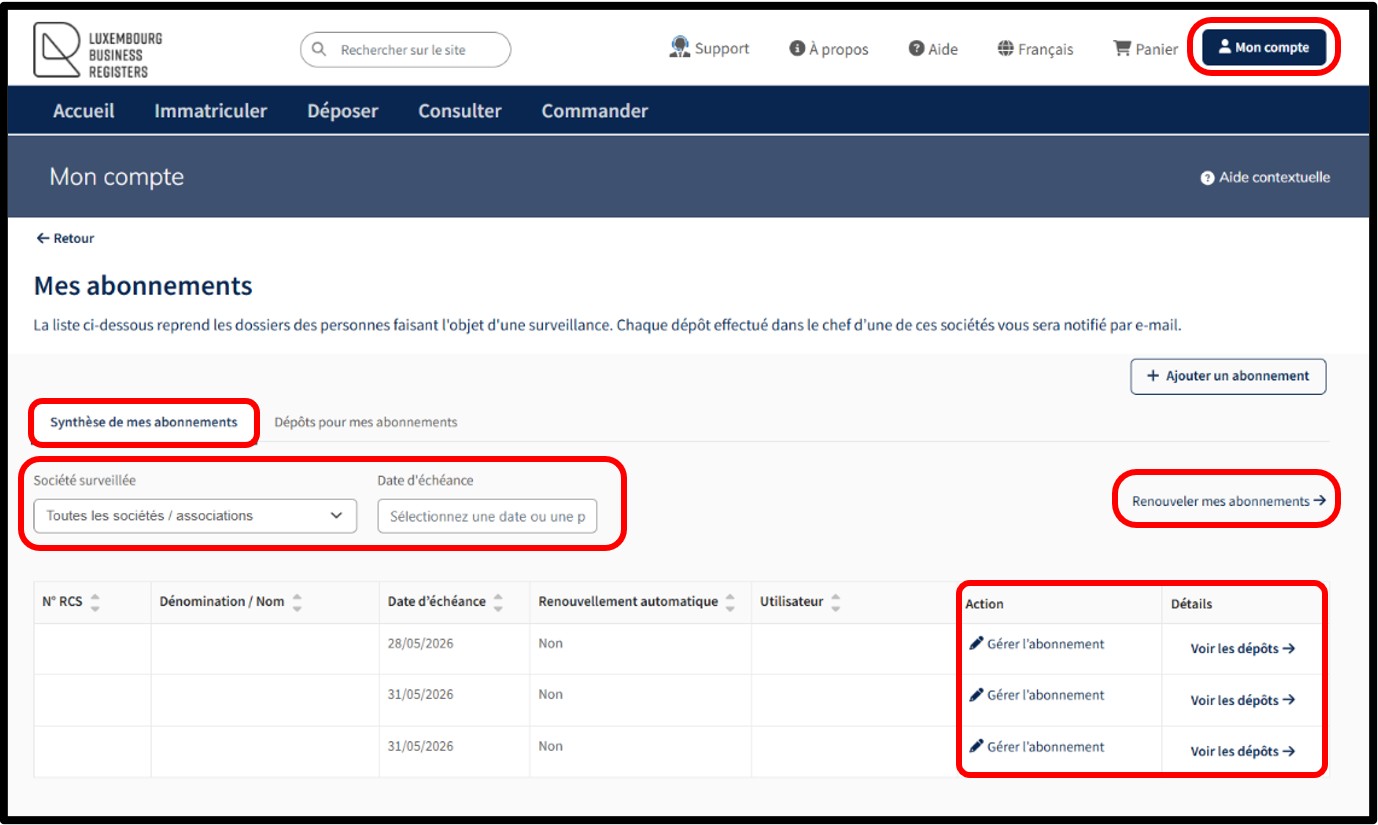Click Ajouter un abonnement button
The image size is (1378, 825).
click(x=1228, y=377)
